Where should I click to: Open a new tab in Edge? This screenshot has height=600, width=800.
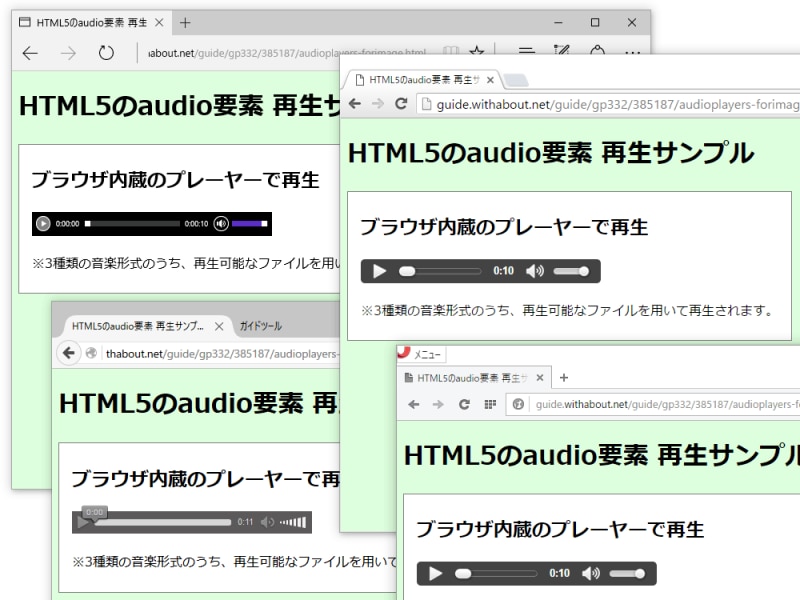point(185,23)
